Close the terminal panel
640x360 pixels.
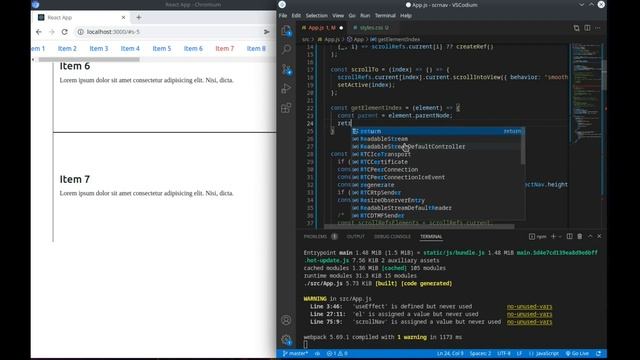600,236
